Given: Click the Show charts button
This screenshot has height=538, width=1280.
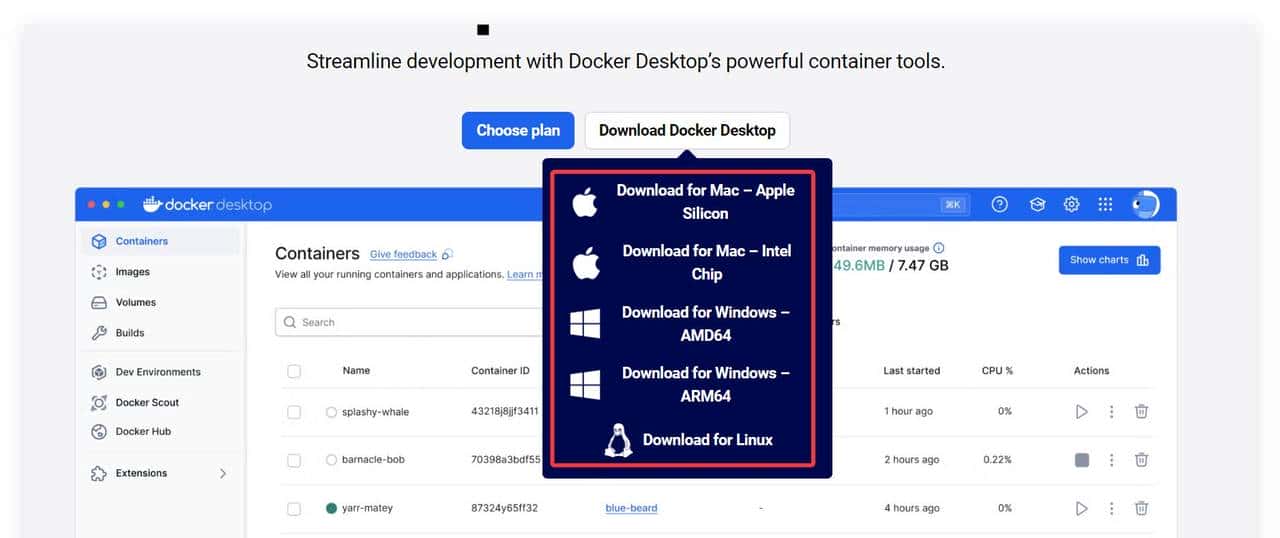Looking at the screenshot, I should (x=1110, y=260).
